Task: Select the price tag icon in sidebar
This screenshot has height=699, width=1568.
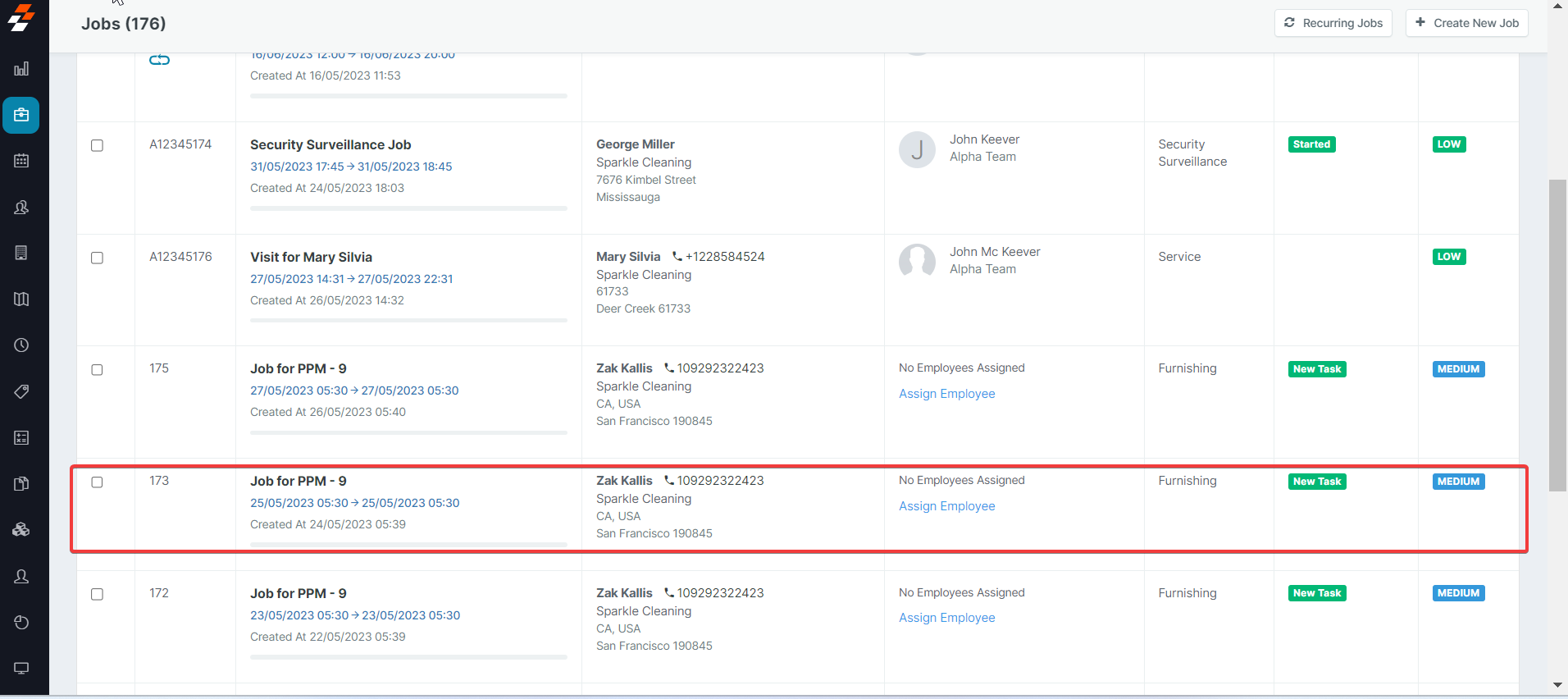Action: (x=21, y=391)
